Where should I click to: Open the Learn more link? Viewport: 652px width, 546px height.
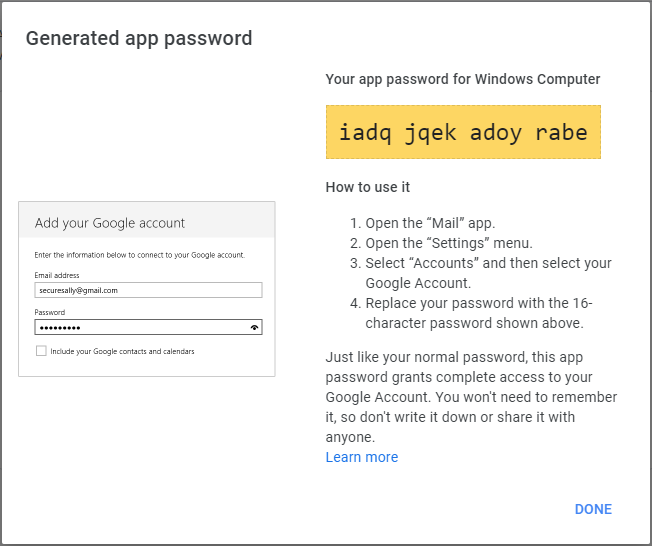362,457
